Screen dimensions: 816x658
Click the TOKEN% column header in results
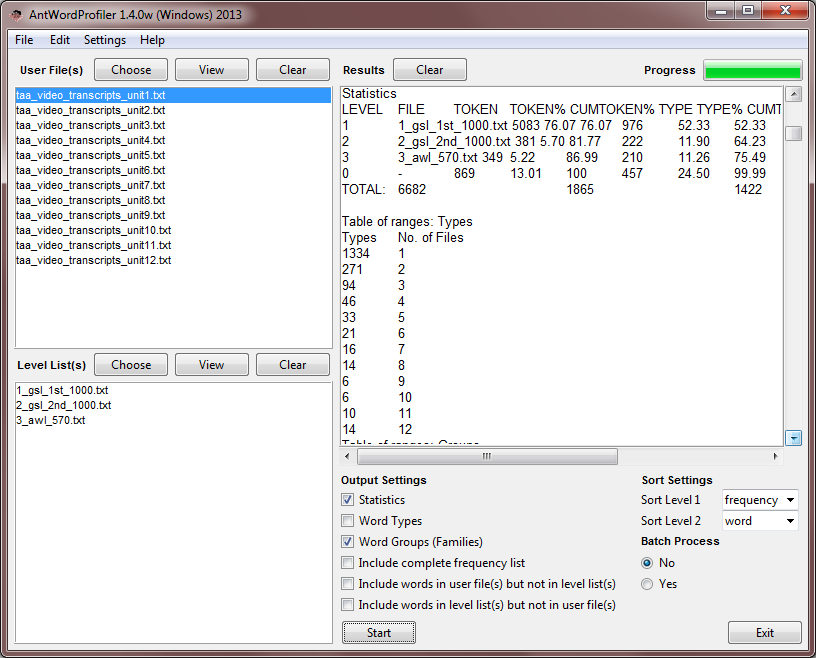(x=537, y=109)
